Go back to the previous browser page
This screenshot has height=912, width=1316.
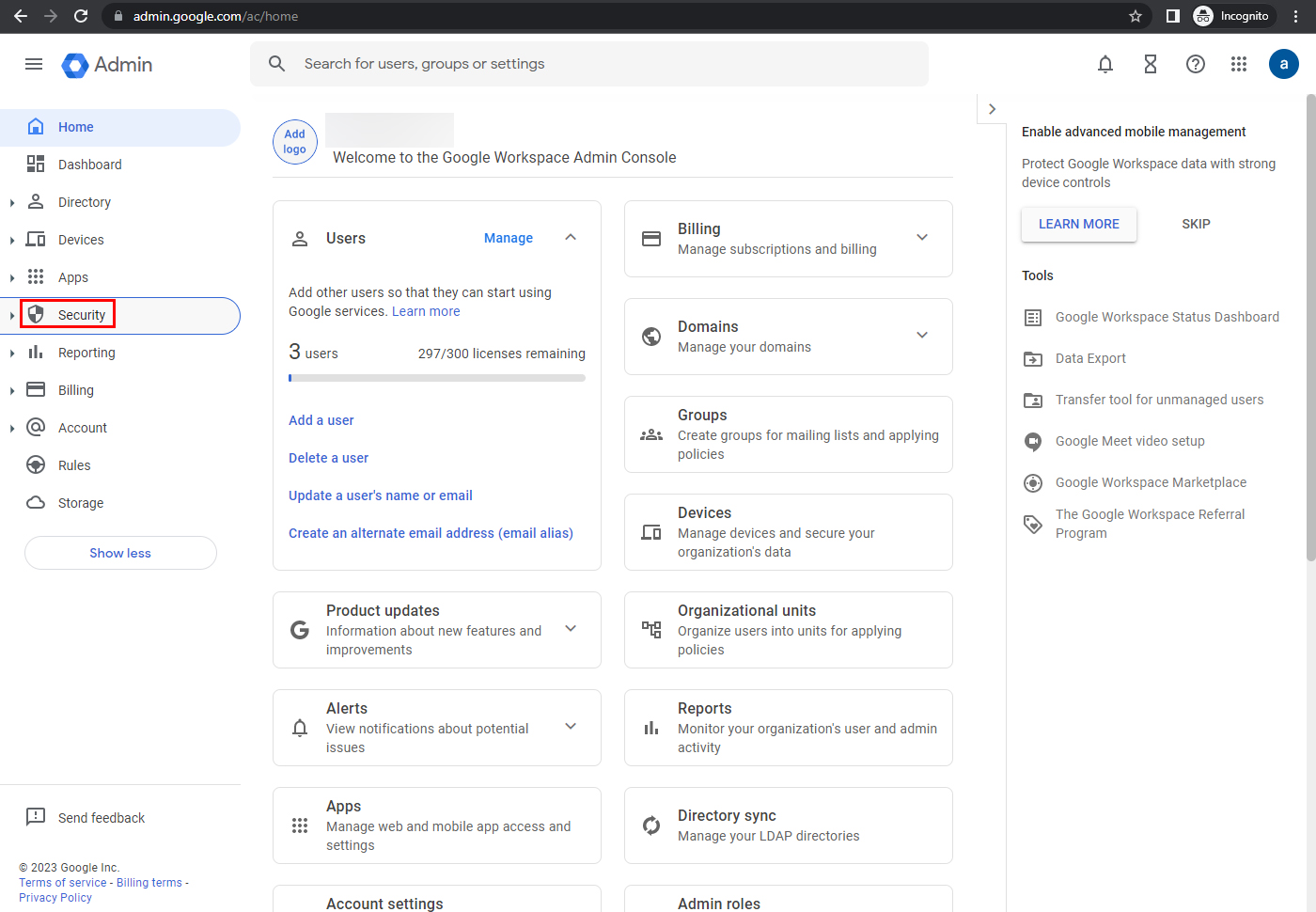[21, 16]
